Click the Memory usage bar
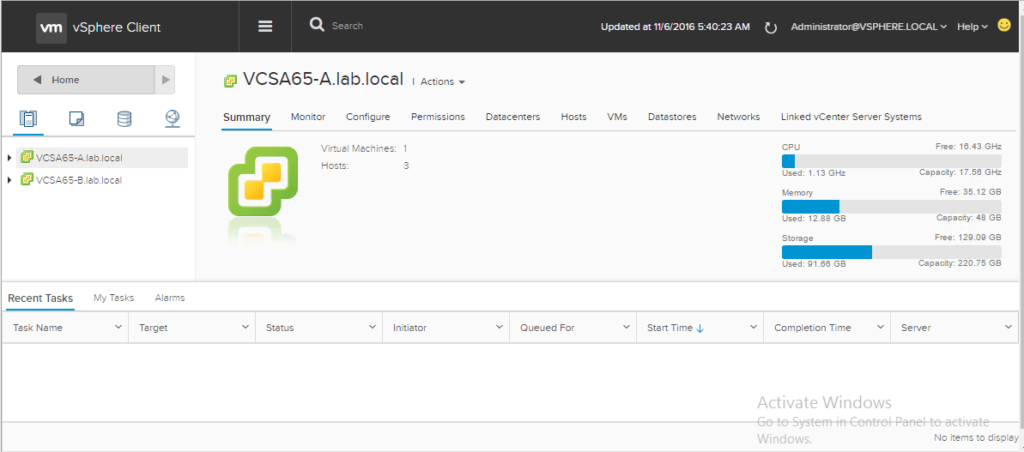 point(891,206)
